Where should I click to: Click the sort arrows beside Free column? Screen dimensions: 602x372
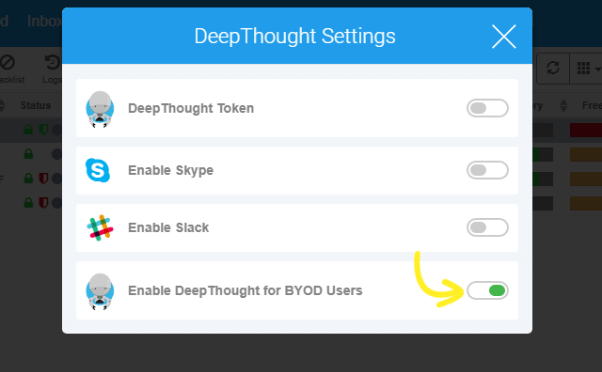(x=564, y=105)
